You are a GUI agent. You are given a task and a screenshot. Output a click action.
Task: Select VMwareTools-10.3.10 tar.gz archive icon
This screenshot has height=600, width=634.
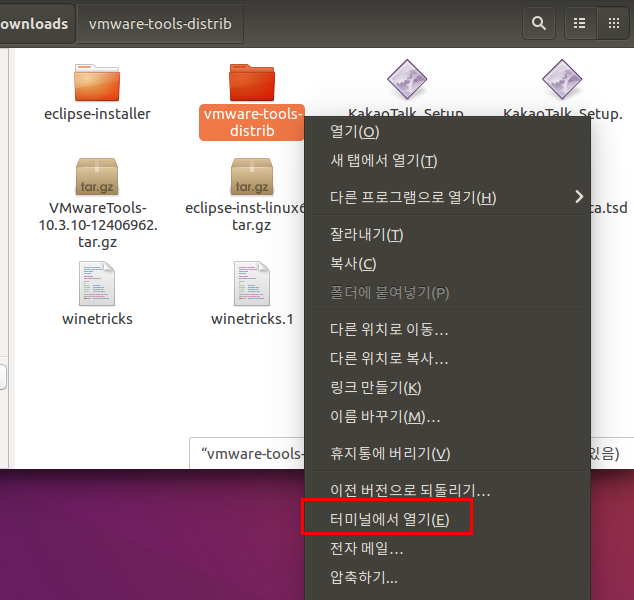point(97,177)
